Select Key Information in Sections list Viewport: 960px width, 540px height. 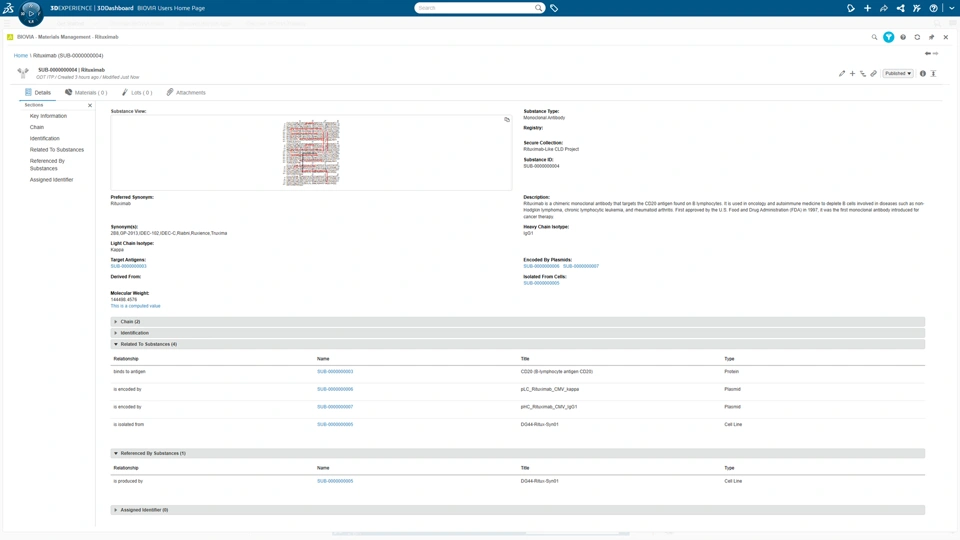[x=48, y=116]
